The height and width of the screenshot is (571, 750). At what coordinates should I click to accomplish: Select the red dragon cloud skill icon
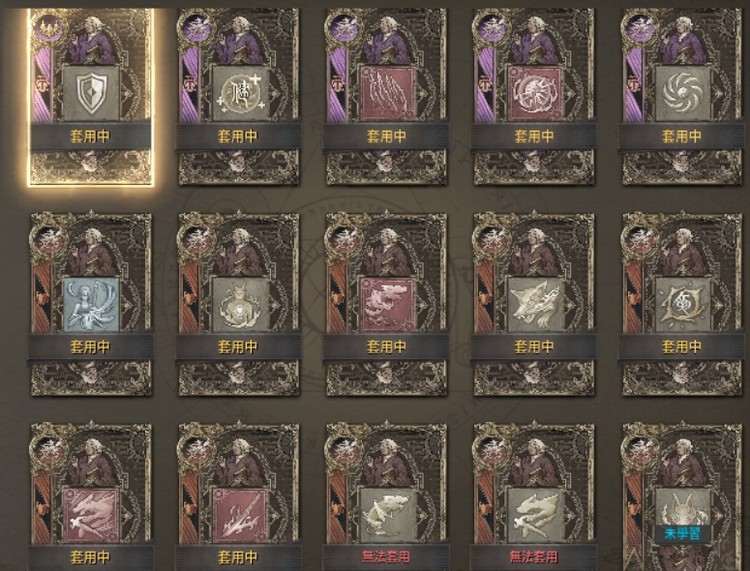pyautogui.click(x=387, y=305)
